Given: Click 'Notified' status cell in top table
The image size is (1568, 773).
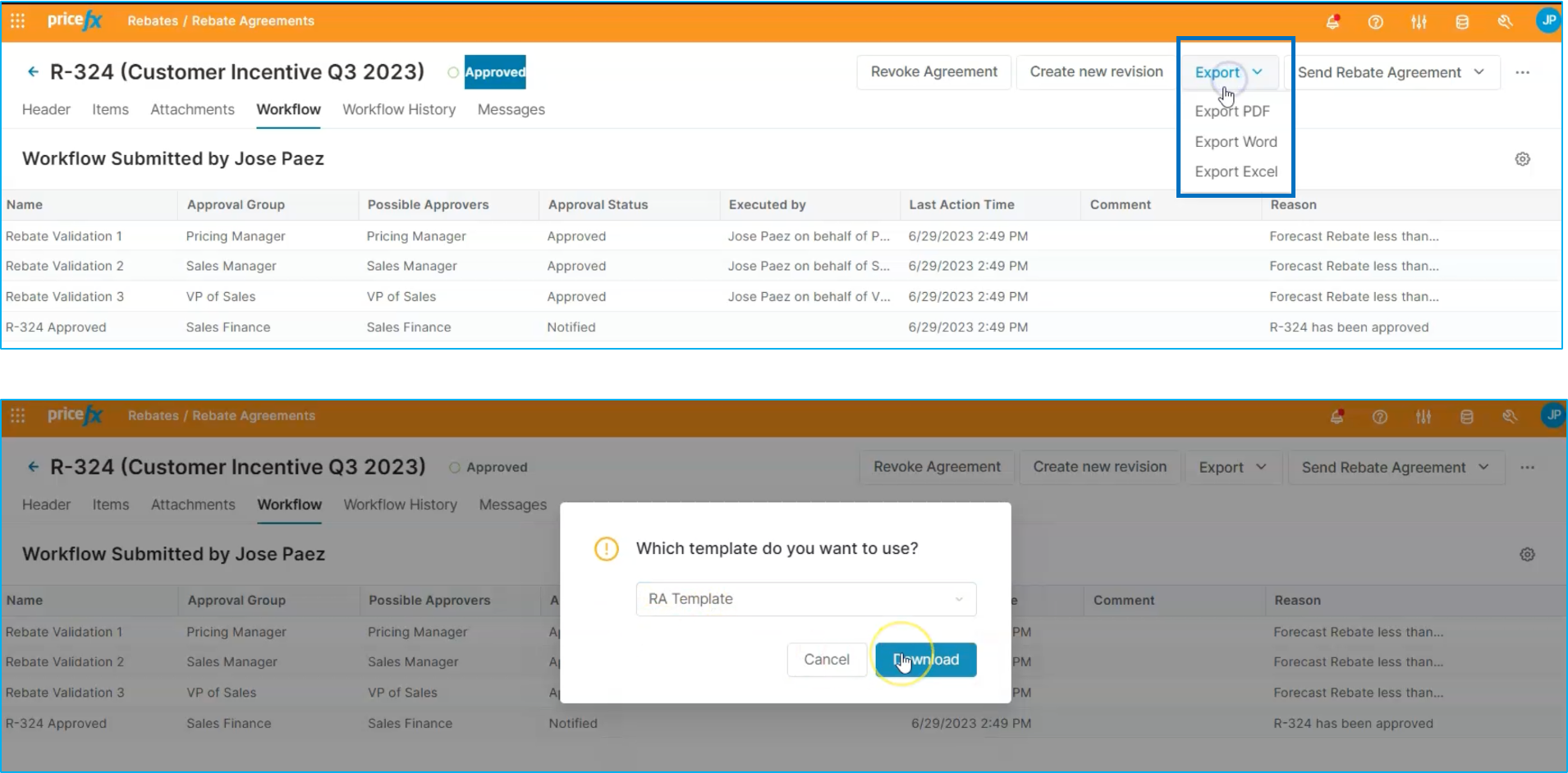Looking at the screenshot, I should coord(571,327).
